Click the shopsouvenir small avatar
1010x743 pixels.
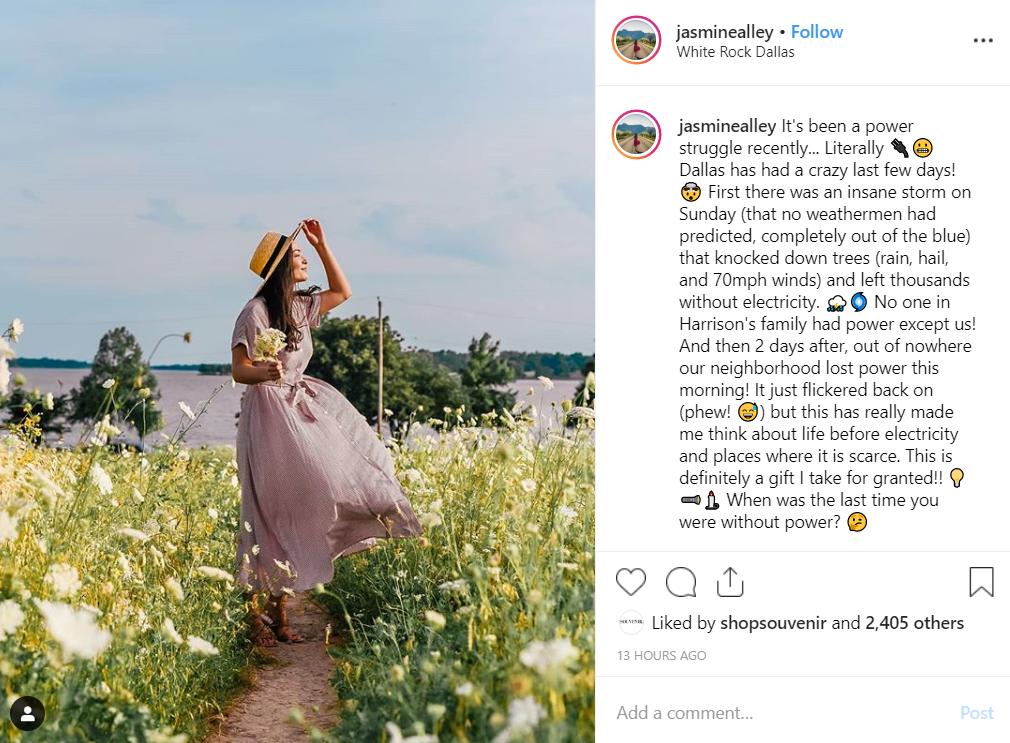(x=631, y=622)
